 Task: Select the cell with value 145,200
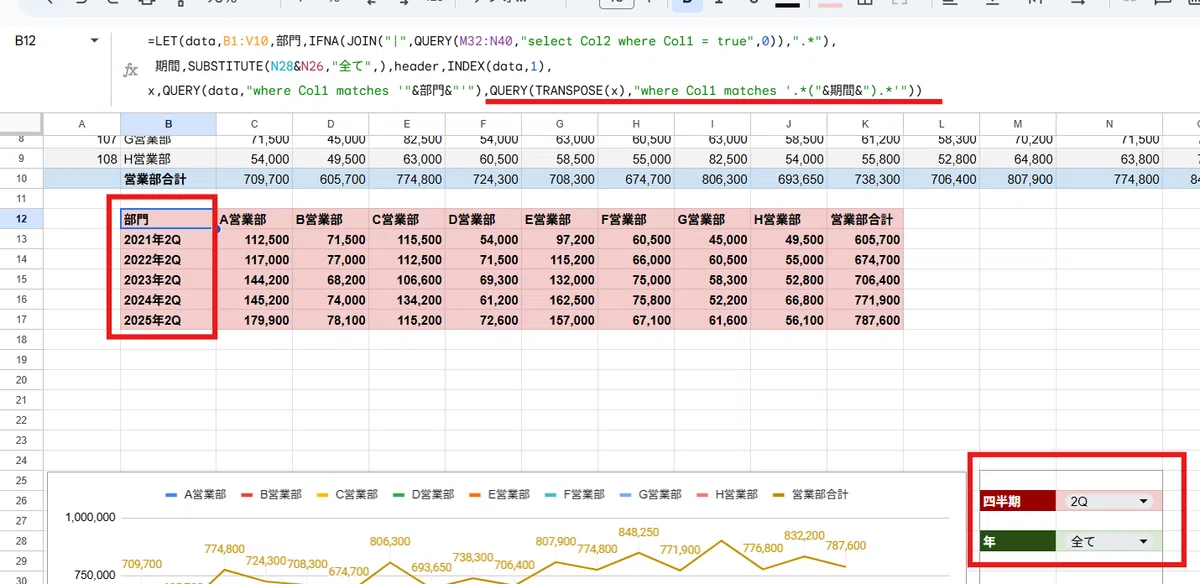[x=255, y=300]
